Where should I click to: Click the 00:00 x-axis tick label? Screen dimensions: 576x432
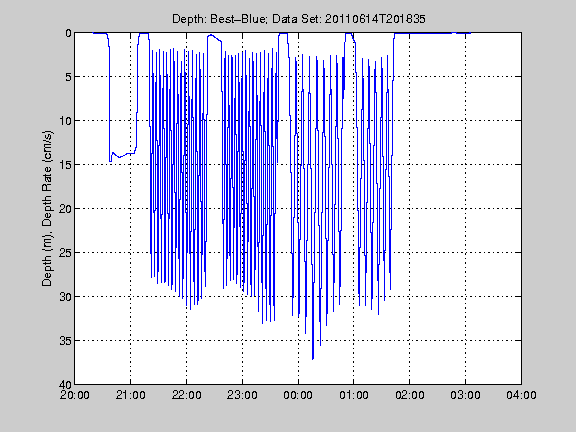(x=298, y=395)
